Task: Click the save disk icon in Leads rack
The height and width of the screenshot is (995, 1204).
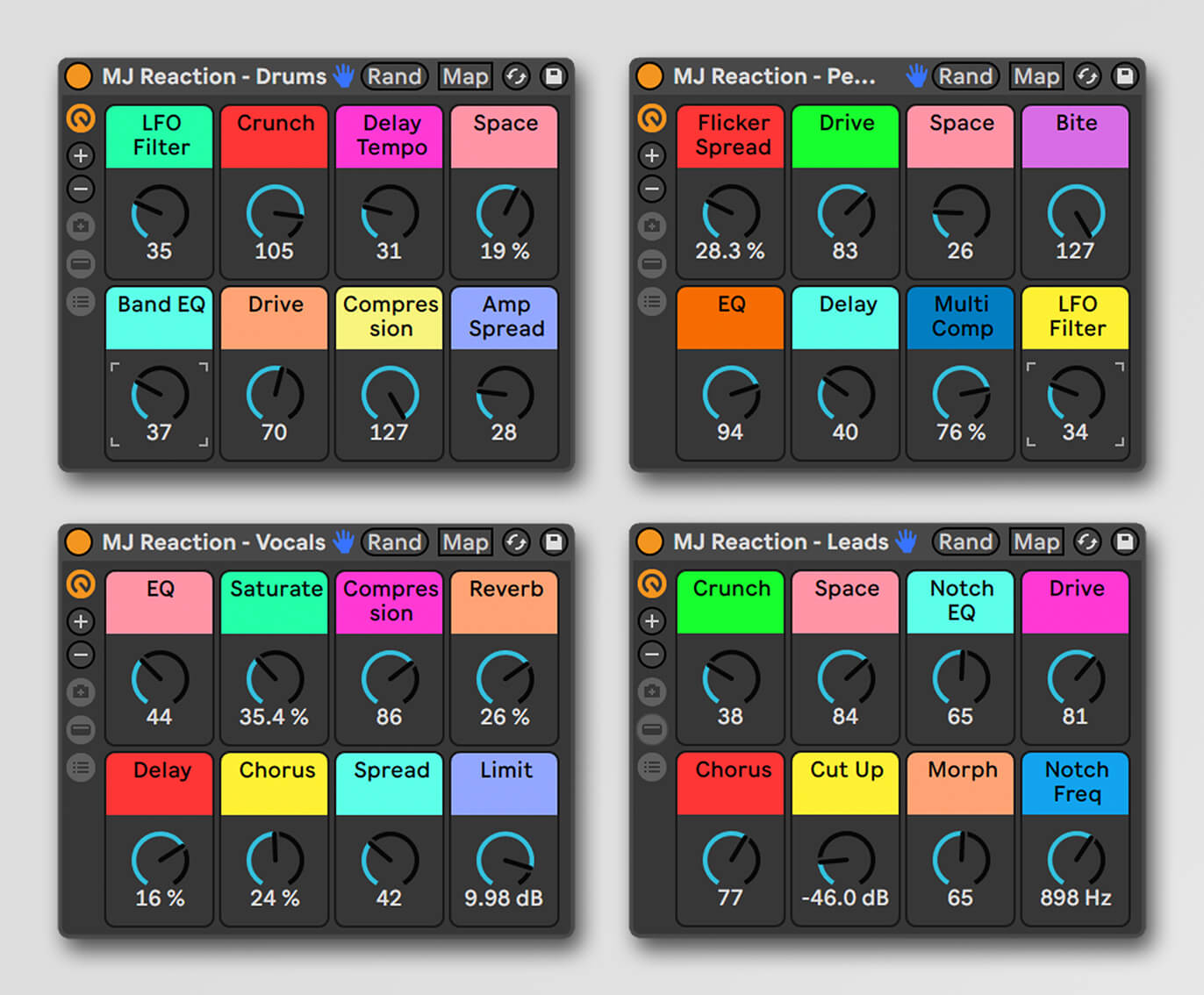Action: tap(1125, 541)
